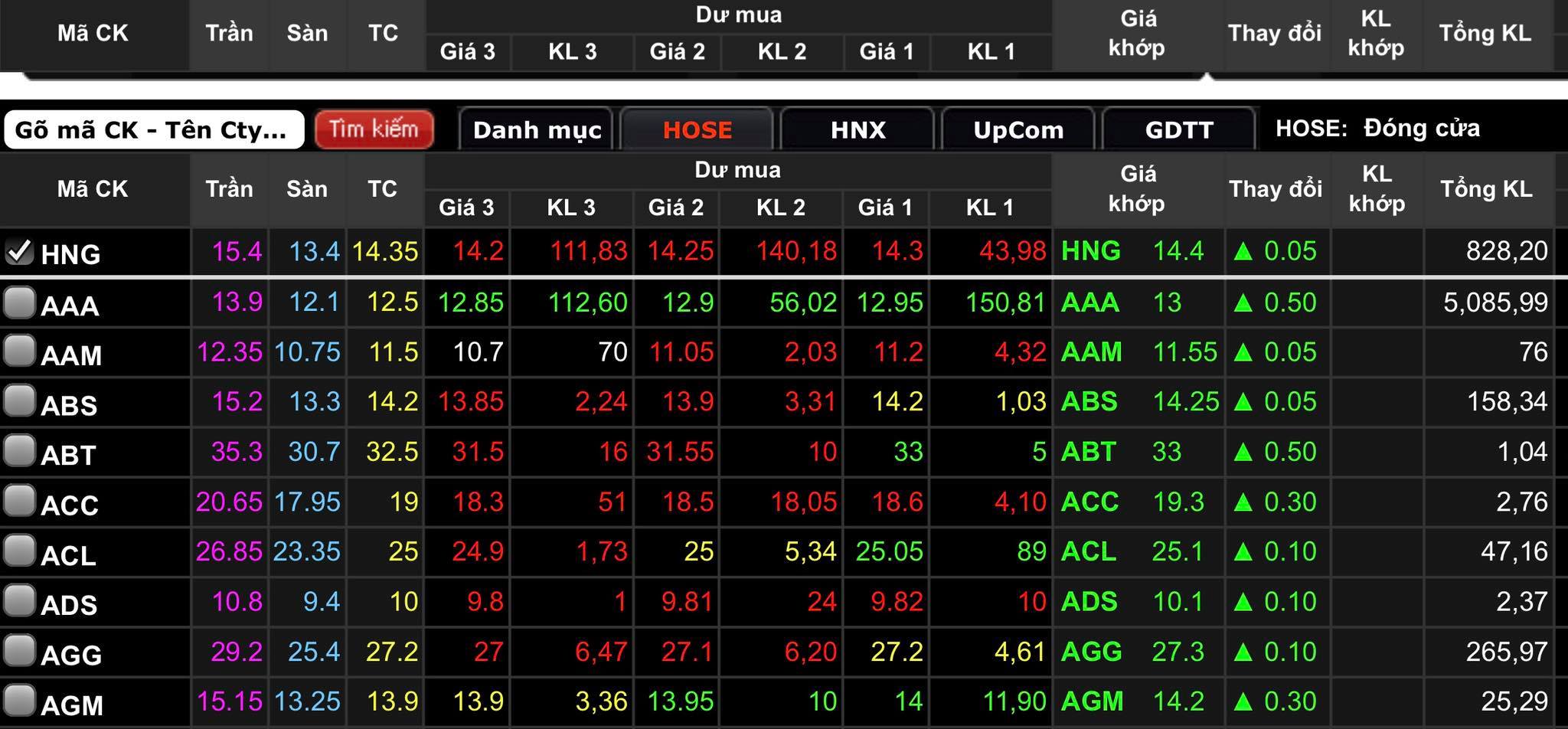1568x729 pixels.
Task: Click AAA total volume 5,085,99
Action: click(1495, 302)
